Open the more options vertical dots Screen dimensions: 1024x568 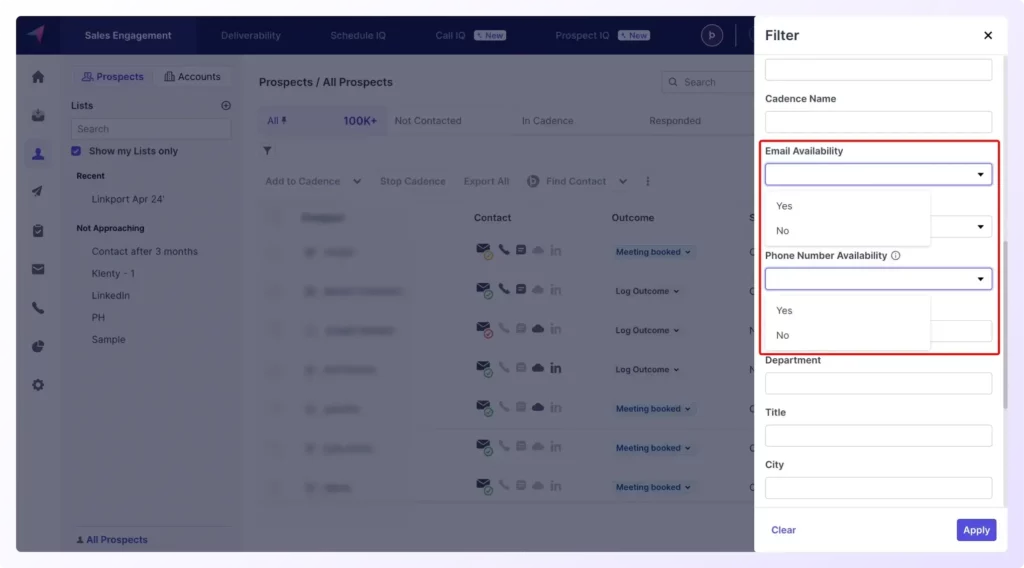coord(648,181)
